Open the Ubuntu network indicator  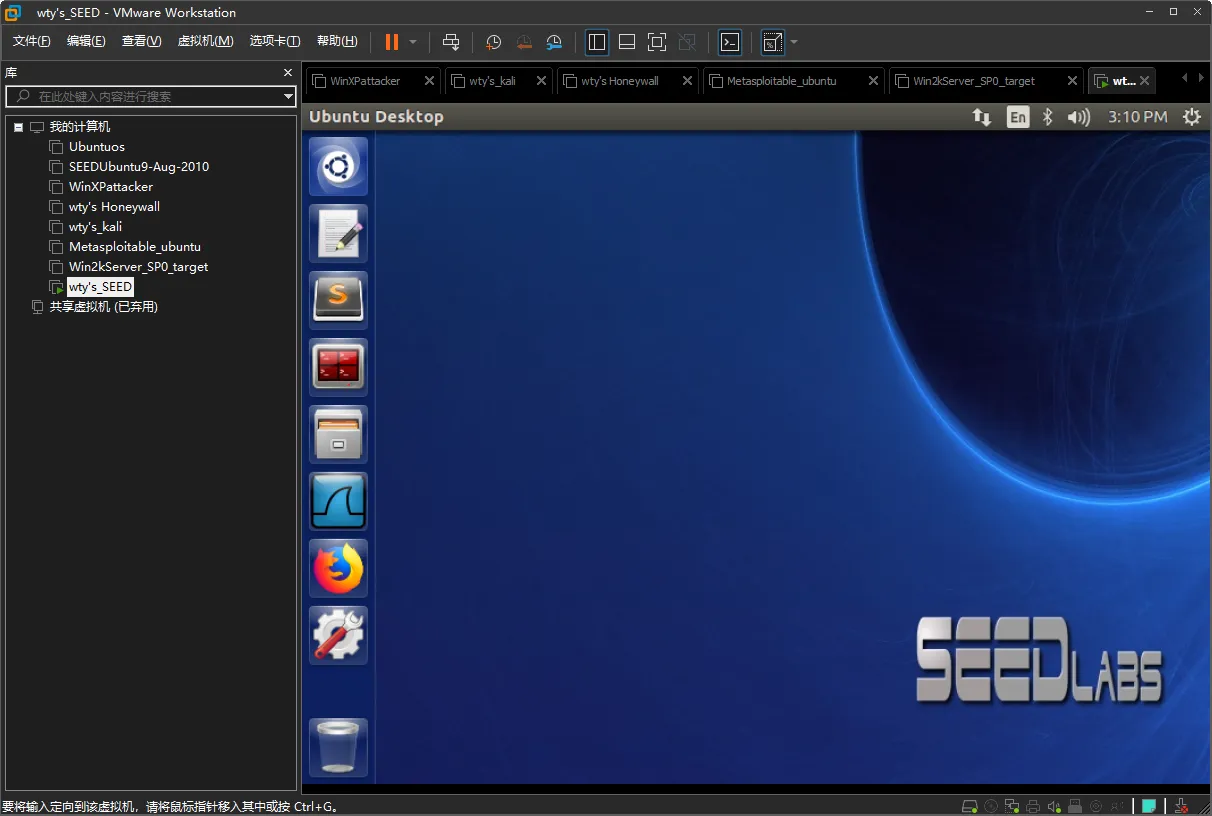(982, 117)
